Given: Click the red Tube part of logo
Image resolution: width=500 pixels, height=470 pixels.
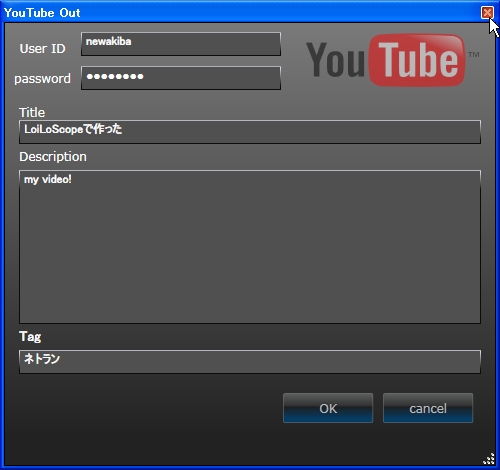Looking at the screenshot, I should click(x=417, y=60).
